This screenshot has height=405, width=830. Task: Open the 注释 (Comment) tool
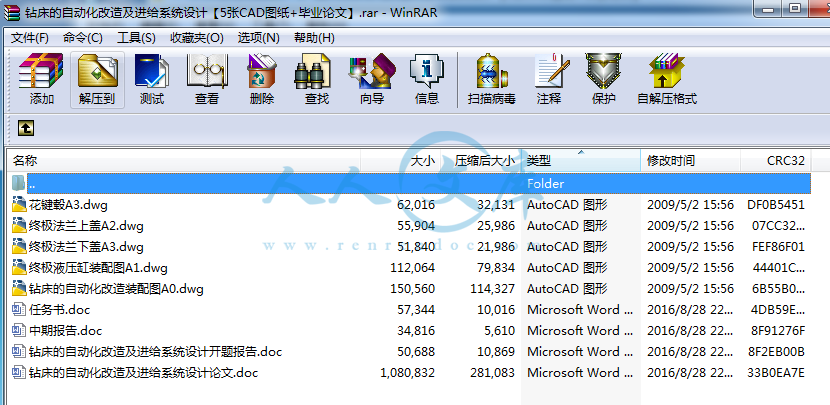pos(551,79)
